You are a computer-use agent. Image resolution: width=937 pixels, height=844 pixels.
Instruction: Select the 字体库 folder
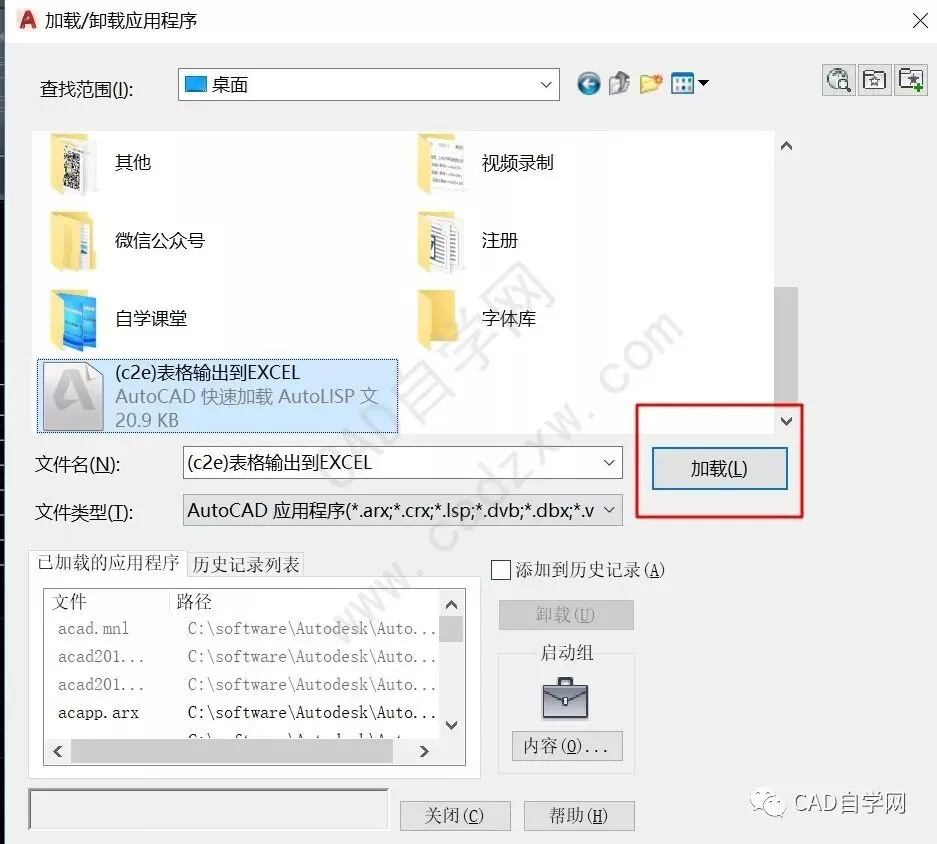(477, 319)
